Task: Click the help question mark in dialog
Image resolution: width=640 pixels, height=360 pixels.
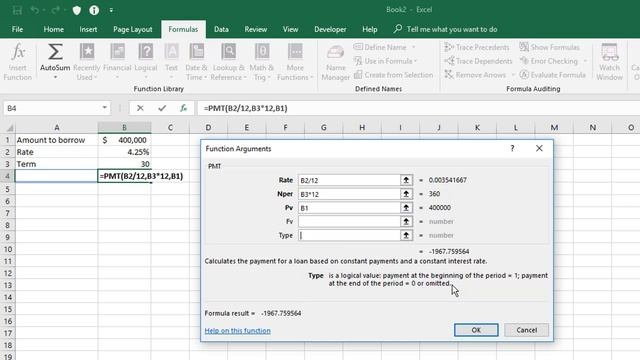Action: (x=512, y=149)
